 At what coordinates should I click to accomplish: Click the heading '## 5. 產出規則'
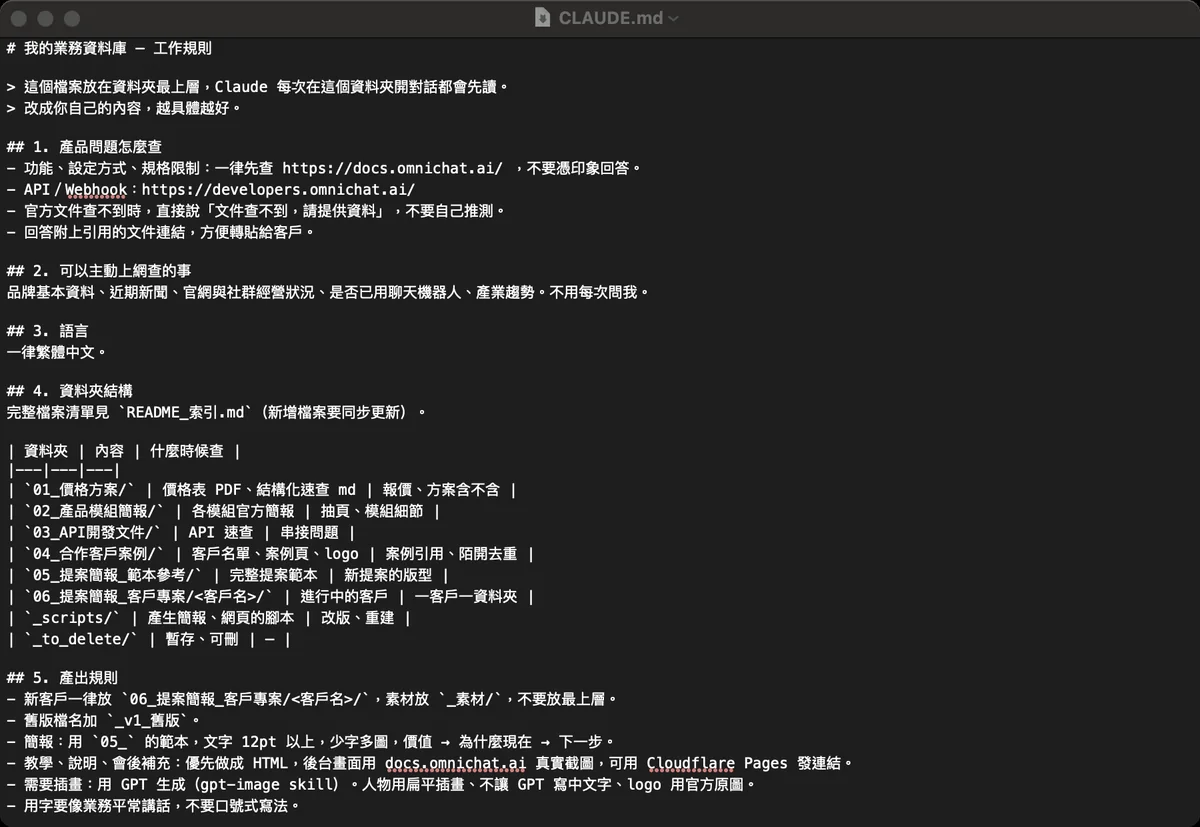(62, 678)
